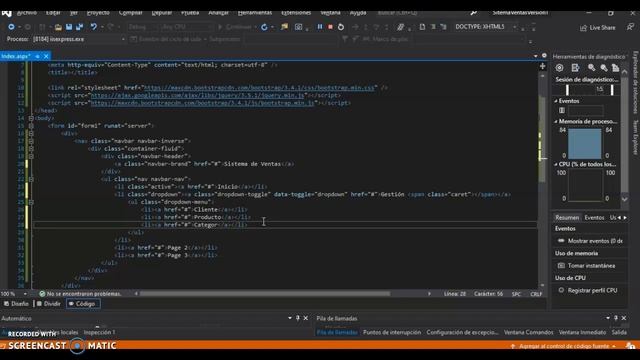
Task: Zoom out on the diagnostics timeline
Action: tap(603, 68)
